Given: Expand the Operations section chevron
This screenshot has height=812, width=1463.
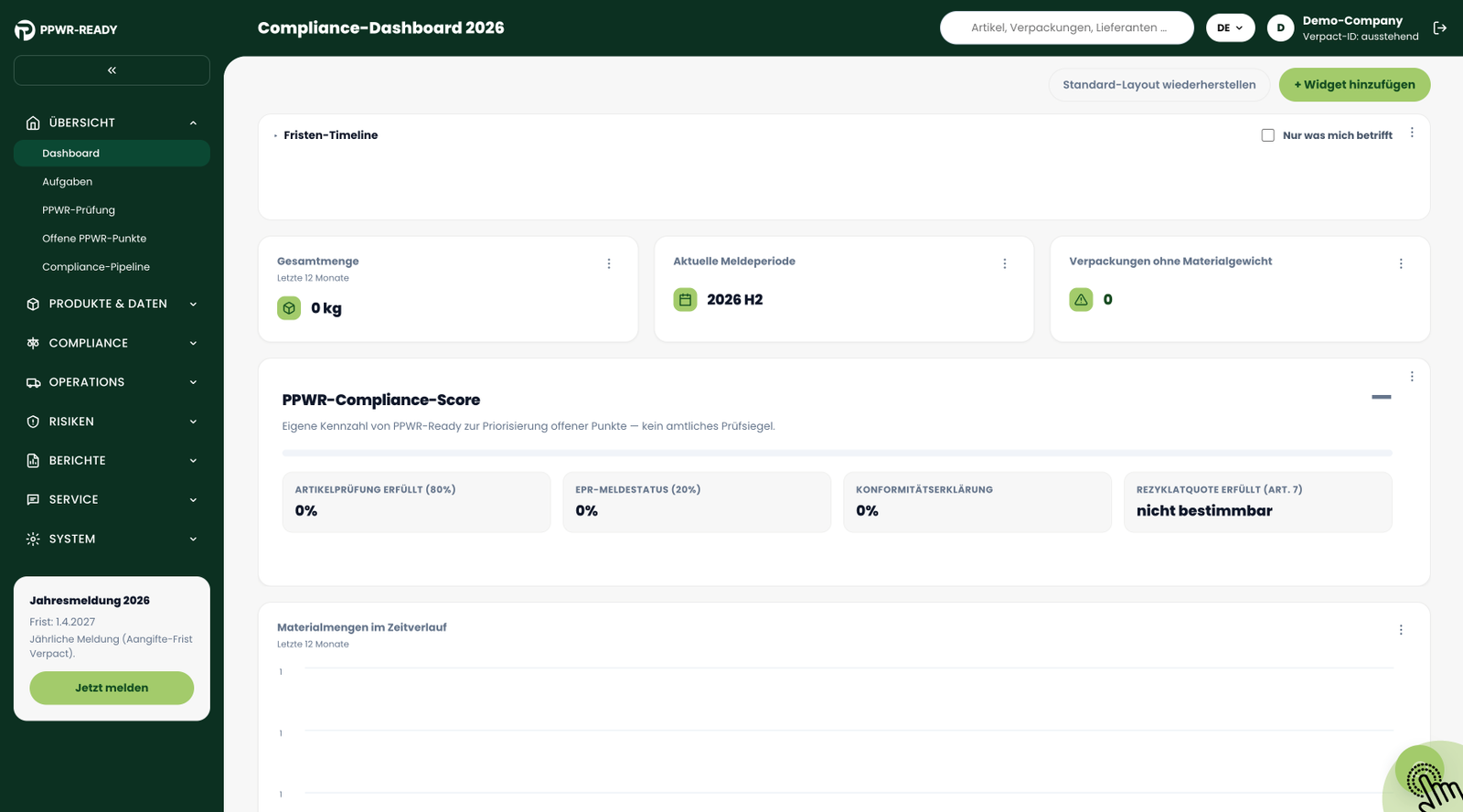Looking at the screenshot, I should point(193,382).
